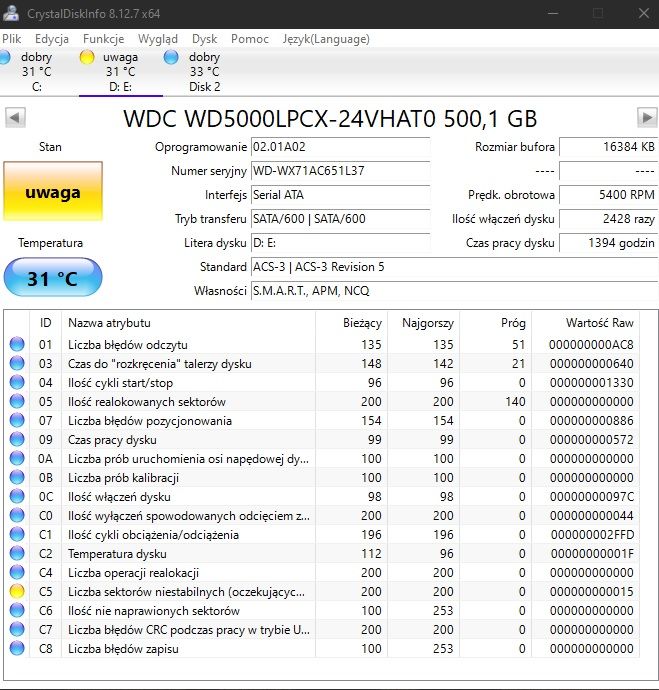Click the Interfejs field Serial ATA
The height and width of the screenshot is (690, 659).
pyautogui.click(x=340, y=195)
